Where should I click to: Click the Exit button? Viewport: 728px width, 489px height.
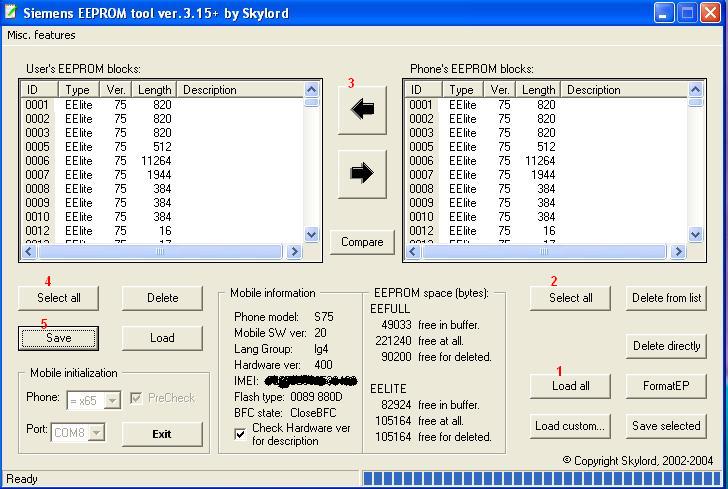(162, 434)
